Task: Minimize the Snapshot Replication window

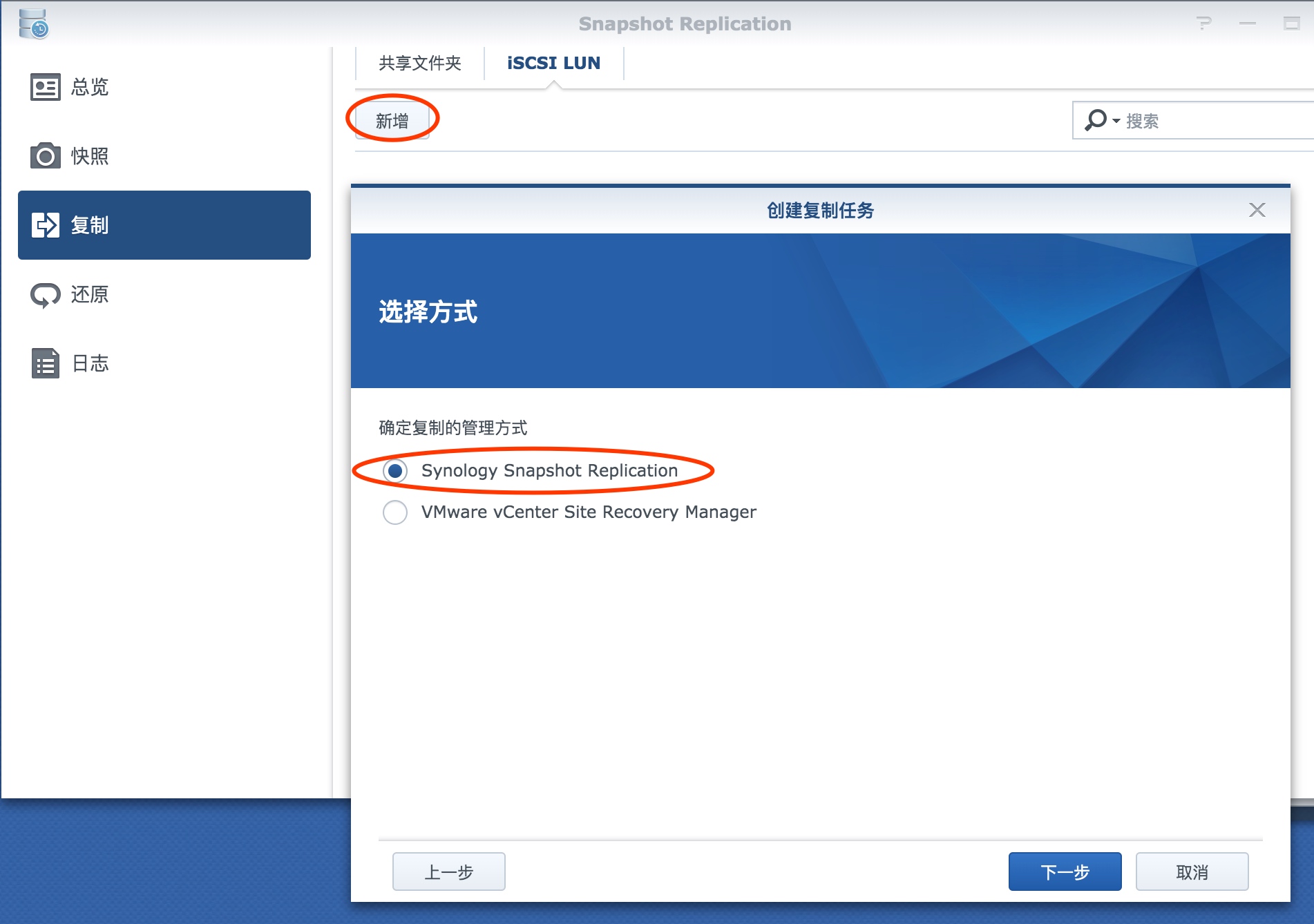Action: point(1248,23)
